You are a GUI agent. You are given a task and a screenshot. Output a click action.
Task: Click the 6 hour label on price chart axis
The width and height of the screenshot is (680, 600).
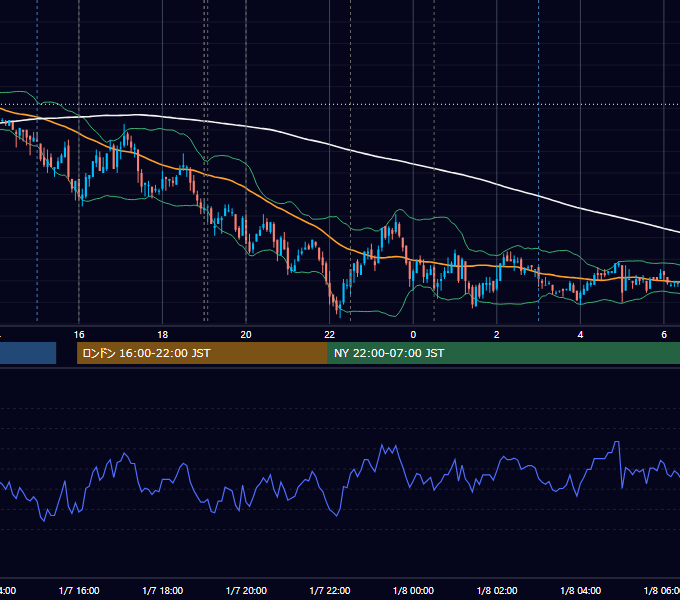pyautogui.click(x=664, y=335)
